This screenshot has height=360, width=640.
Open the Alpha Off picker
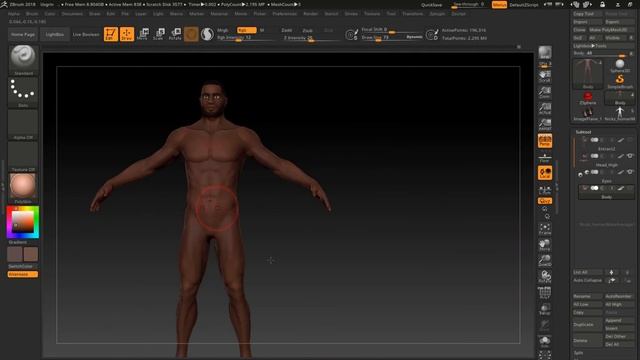point(23,124)
